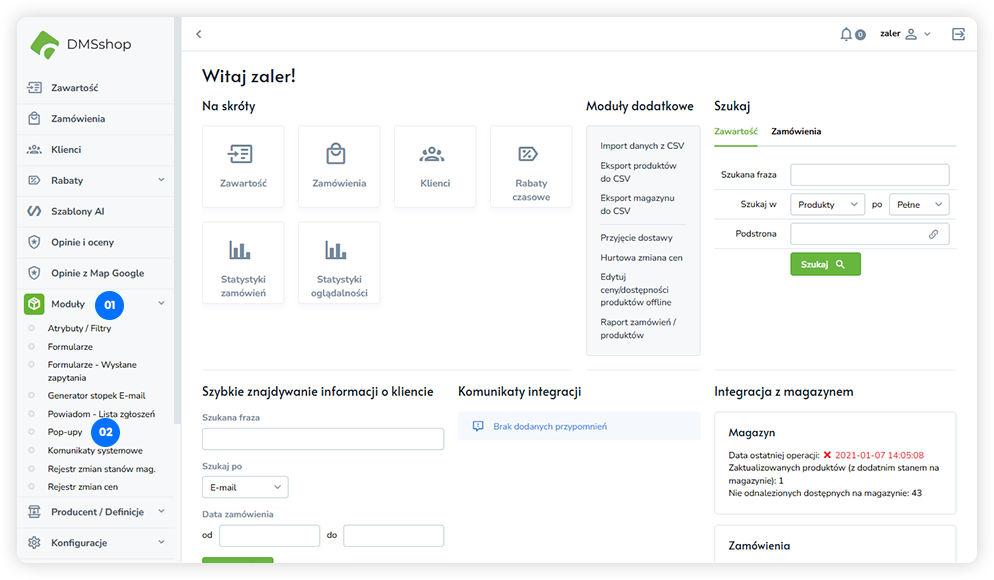Open the Rabaty czasowe tile
The width and height of the screenshot is (994, 580).
(x=531, y=166)
